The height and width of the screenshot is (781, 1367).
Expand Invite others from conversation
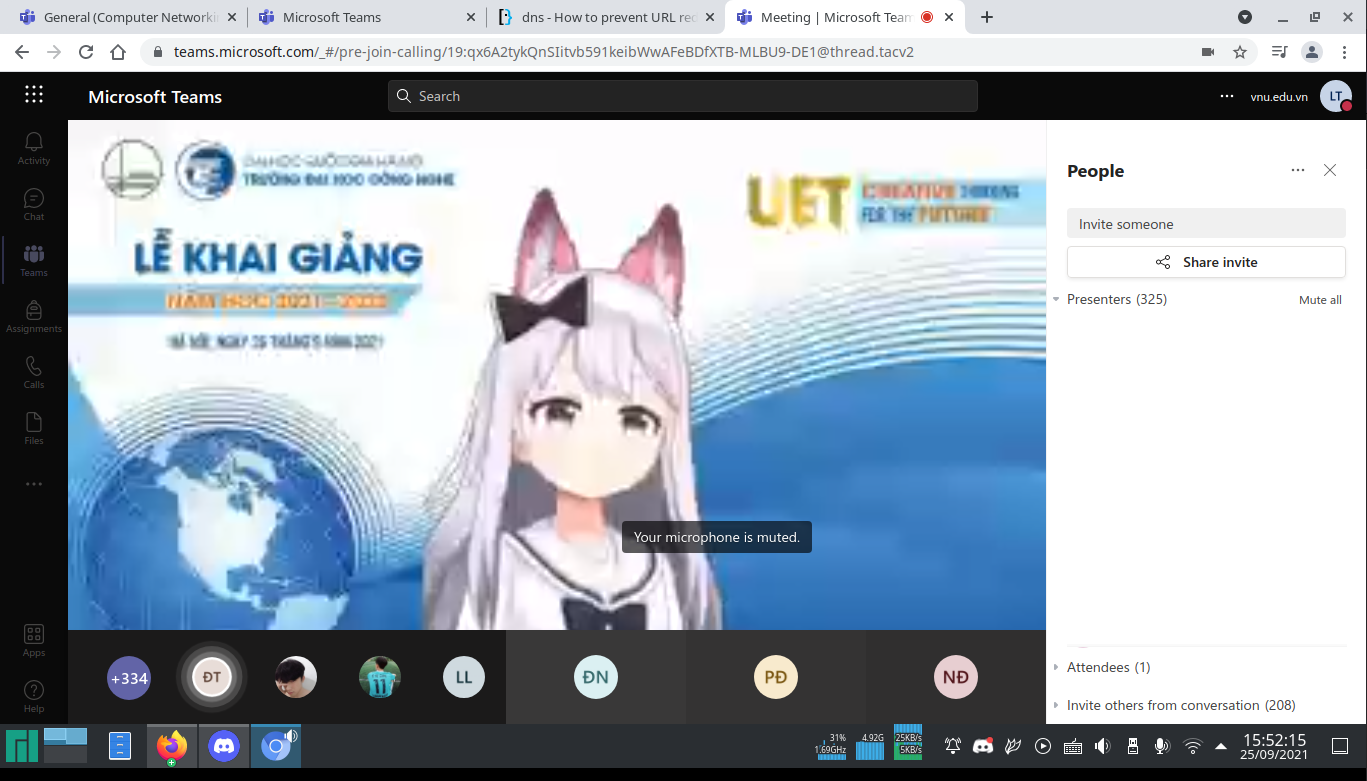pos(1056,705)
